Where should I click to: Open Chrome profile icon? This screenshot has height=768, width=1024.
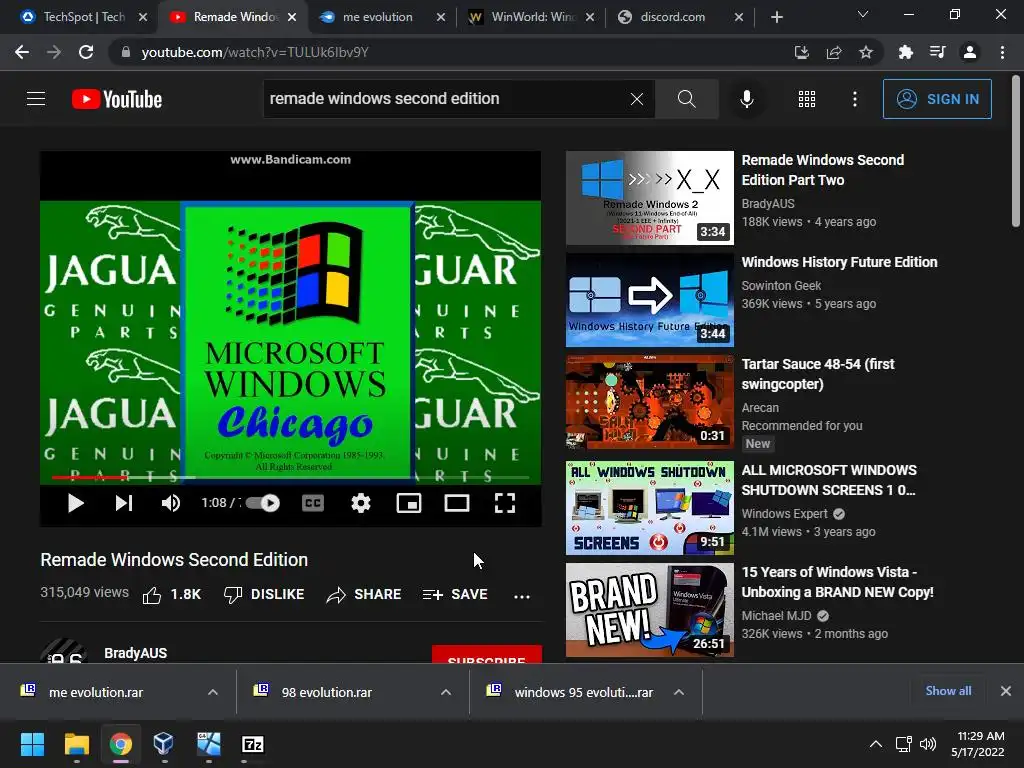click(x=970, y=52)
